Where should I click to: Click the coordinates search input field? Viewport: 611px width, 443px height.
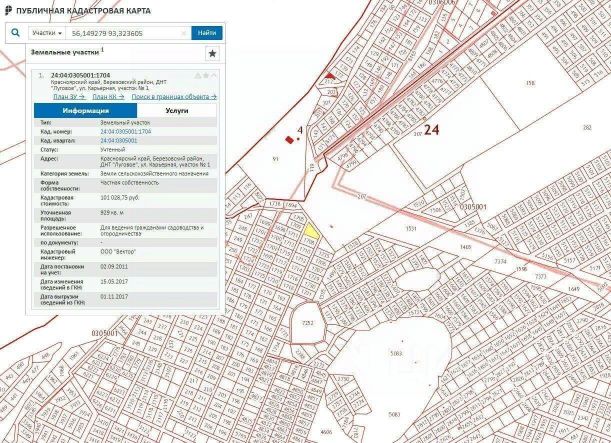pos(122,33)
